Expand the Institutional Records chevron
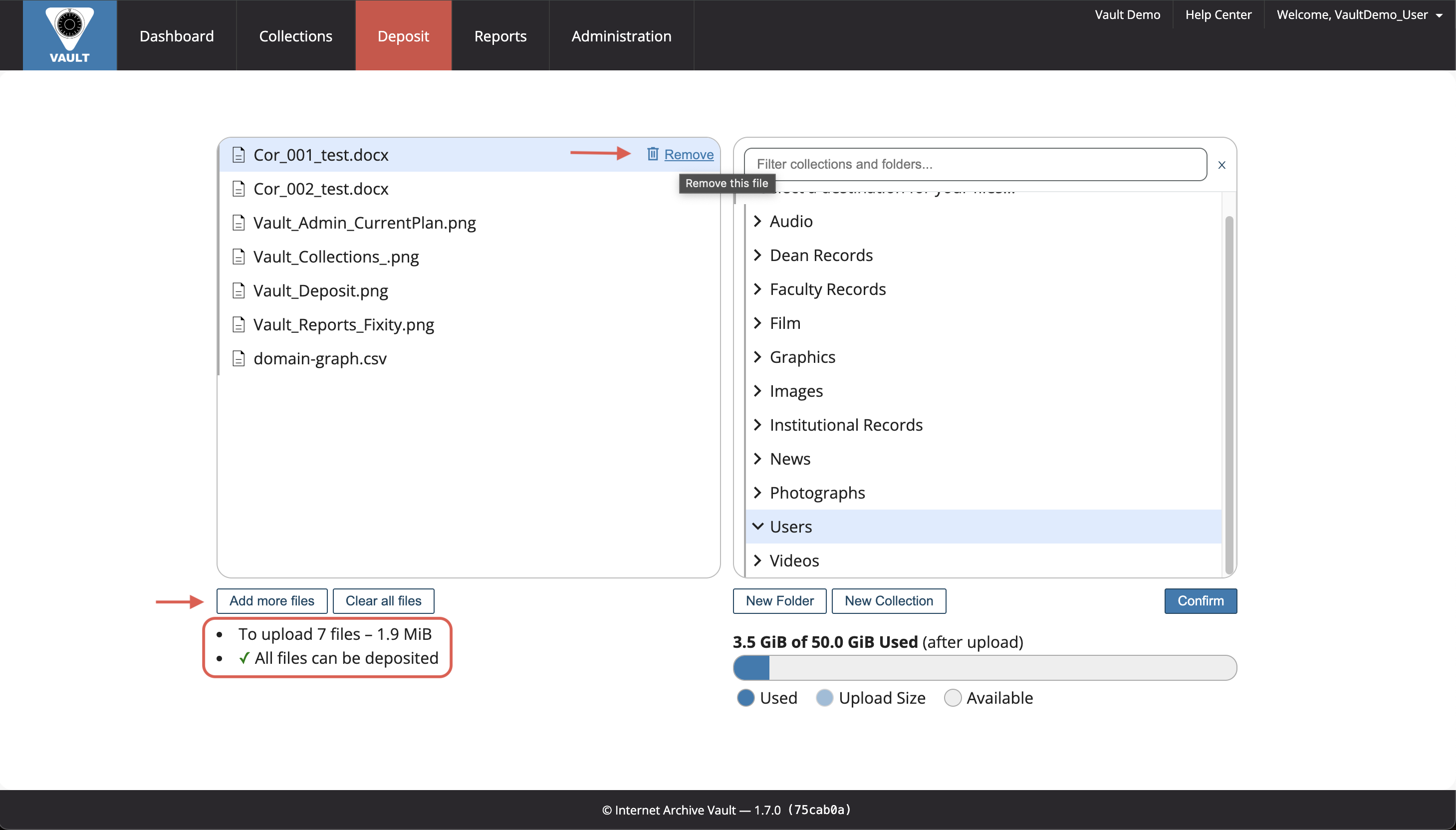 (x=757, y=425)
